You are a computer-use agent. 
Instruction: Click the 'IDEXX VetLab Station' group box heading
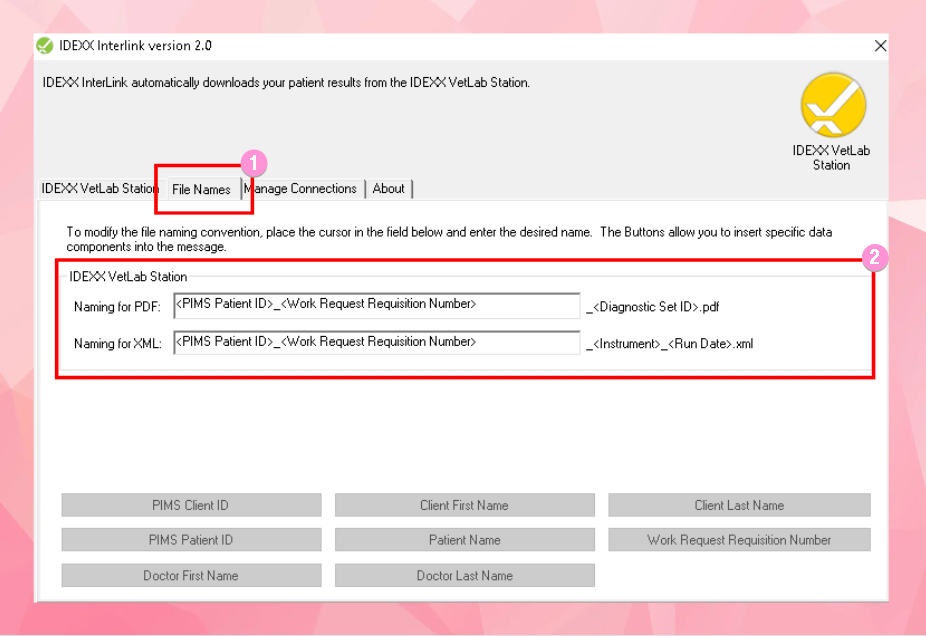128,276
